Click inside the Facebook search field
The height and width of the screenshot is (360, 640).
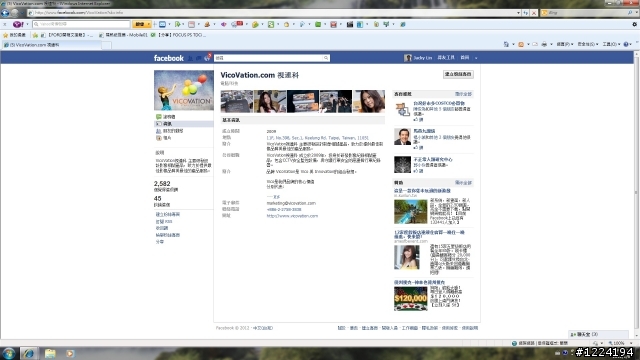(x=269, y=58)
